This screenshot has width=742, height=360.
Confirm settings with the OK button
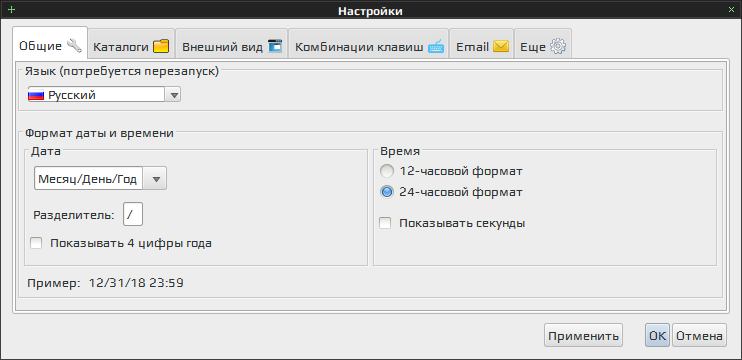[x=657, y=336]
